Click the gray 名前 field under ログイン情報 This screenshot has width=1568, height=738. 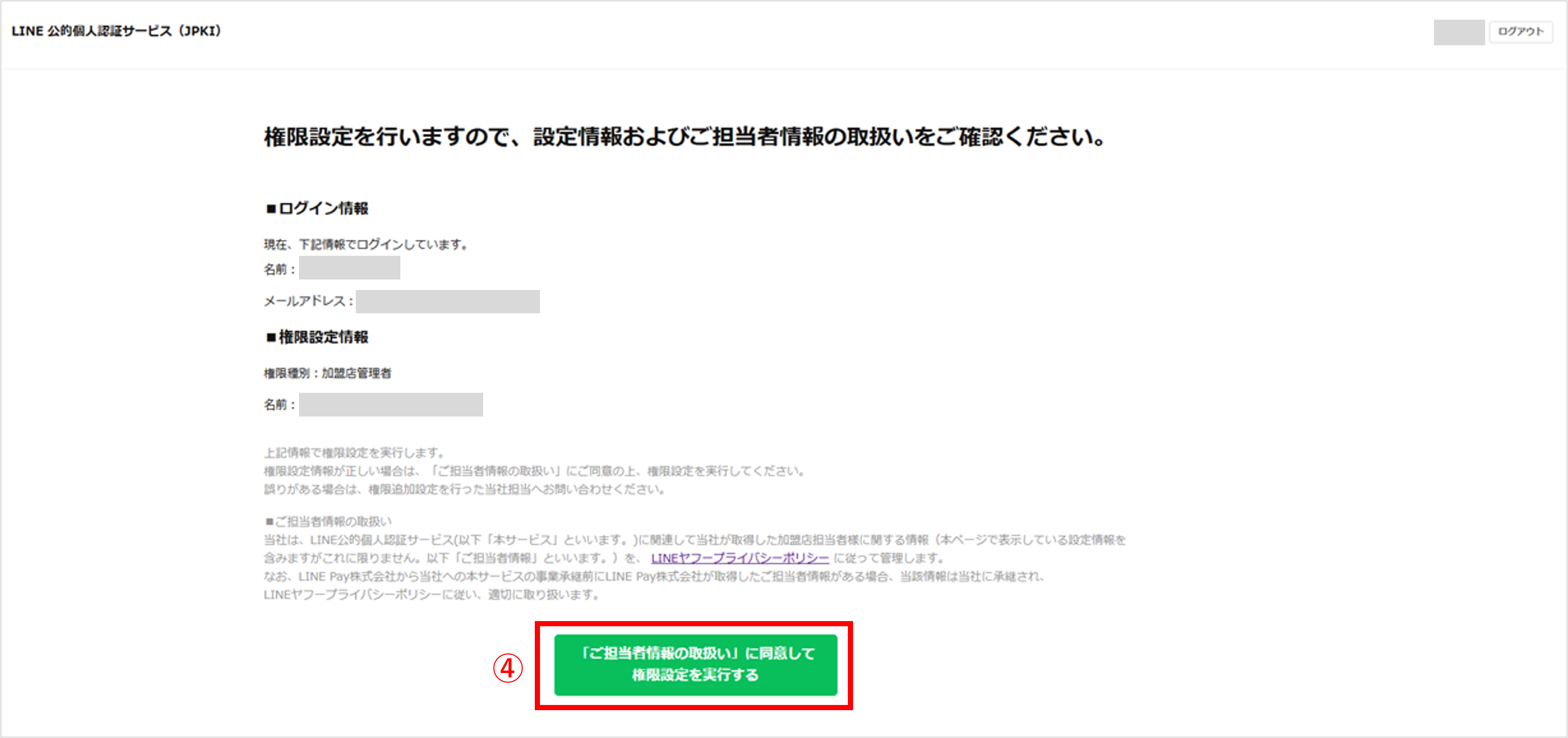tap(349, 268)
